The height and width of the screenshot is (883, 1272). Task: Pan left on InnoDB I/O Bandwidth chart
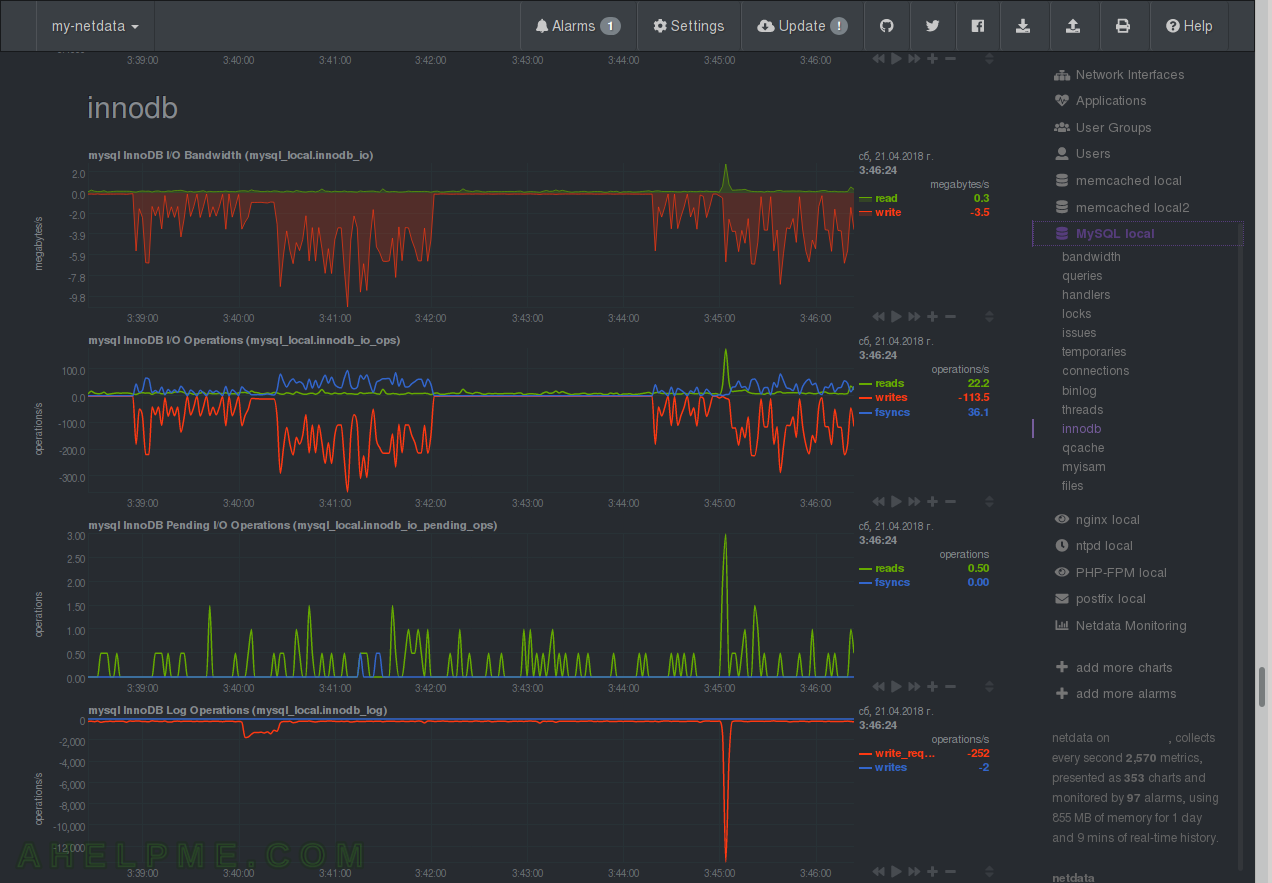pyautogui.click(x=878, y=317)
